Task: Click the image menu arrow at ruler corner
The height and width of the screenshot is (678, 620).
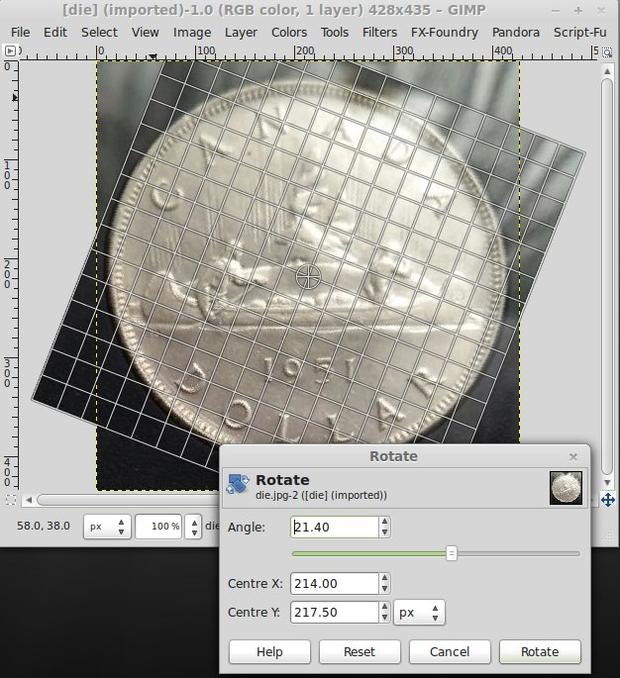Action: pos(10,51)
